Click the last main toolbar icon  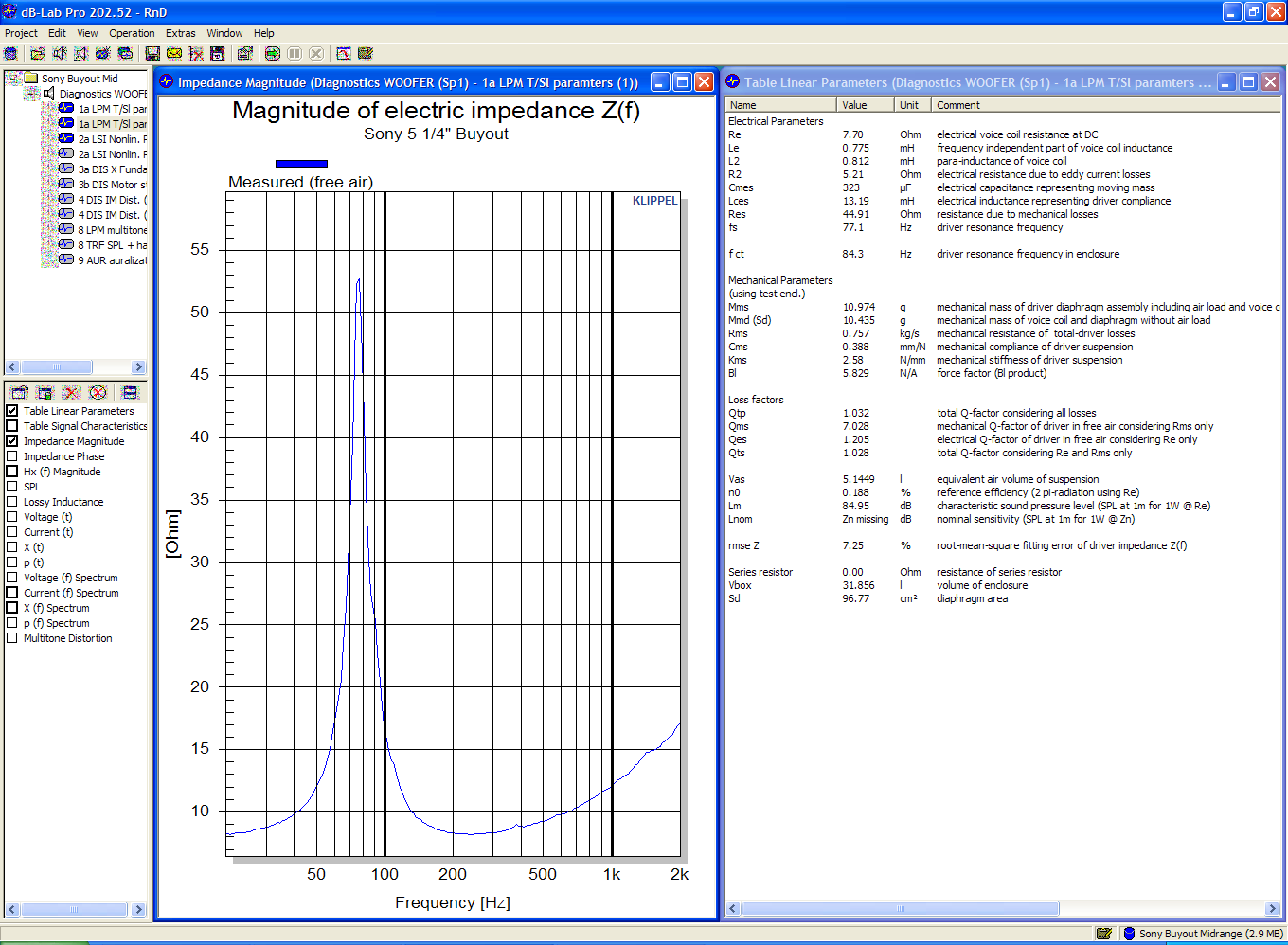coord(366,54)
